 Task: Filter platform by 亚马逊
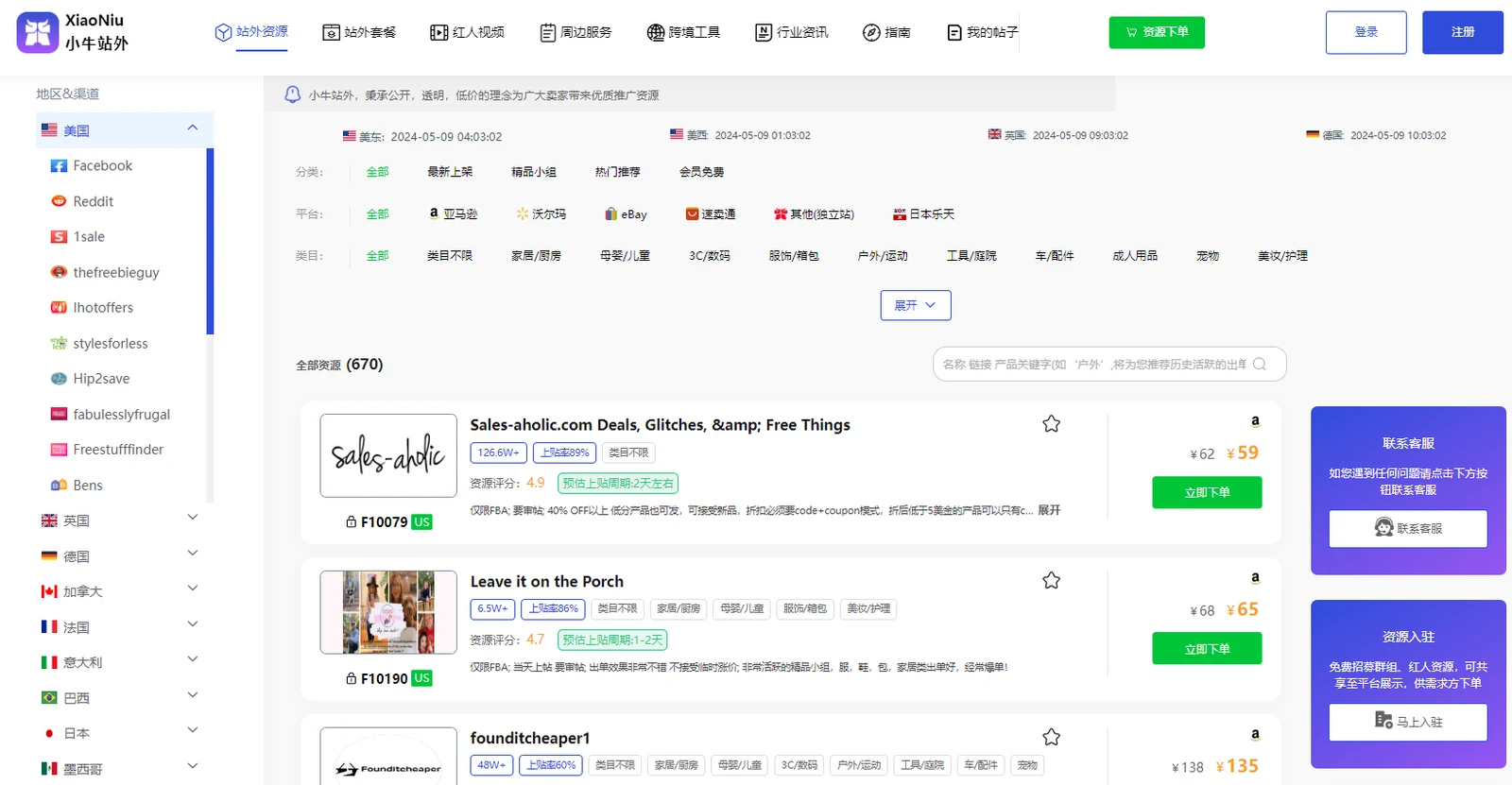coord(454,214)
